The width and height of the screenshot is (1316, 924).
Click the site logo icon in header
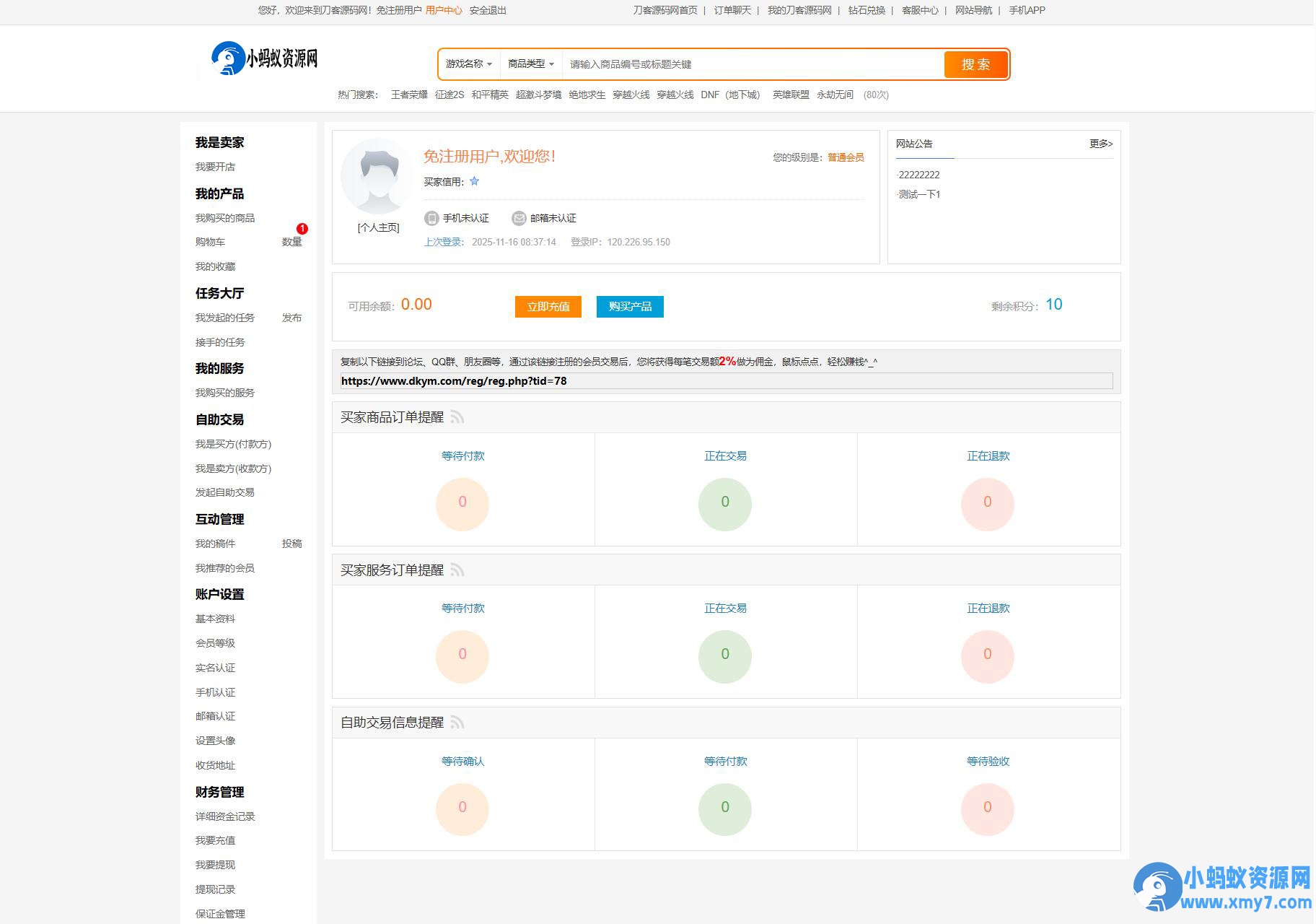[x=227, y=58]
